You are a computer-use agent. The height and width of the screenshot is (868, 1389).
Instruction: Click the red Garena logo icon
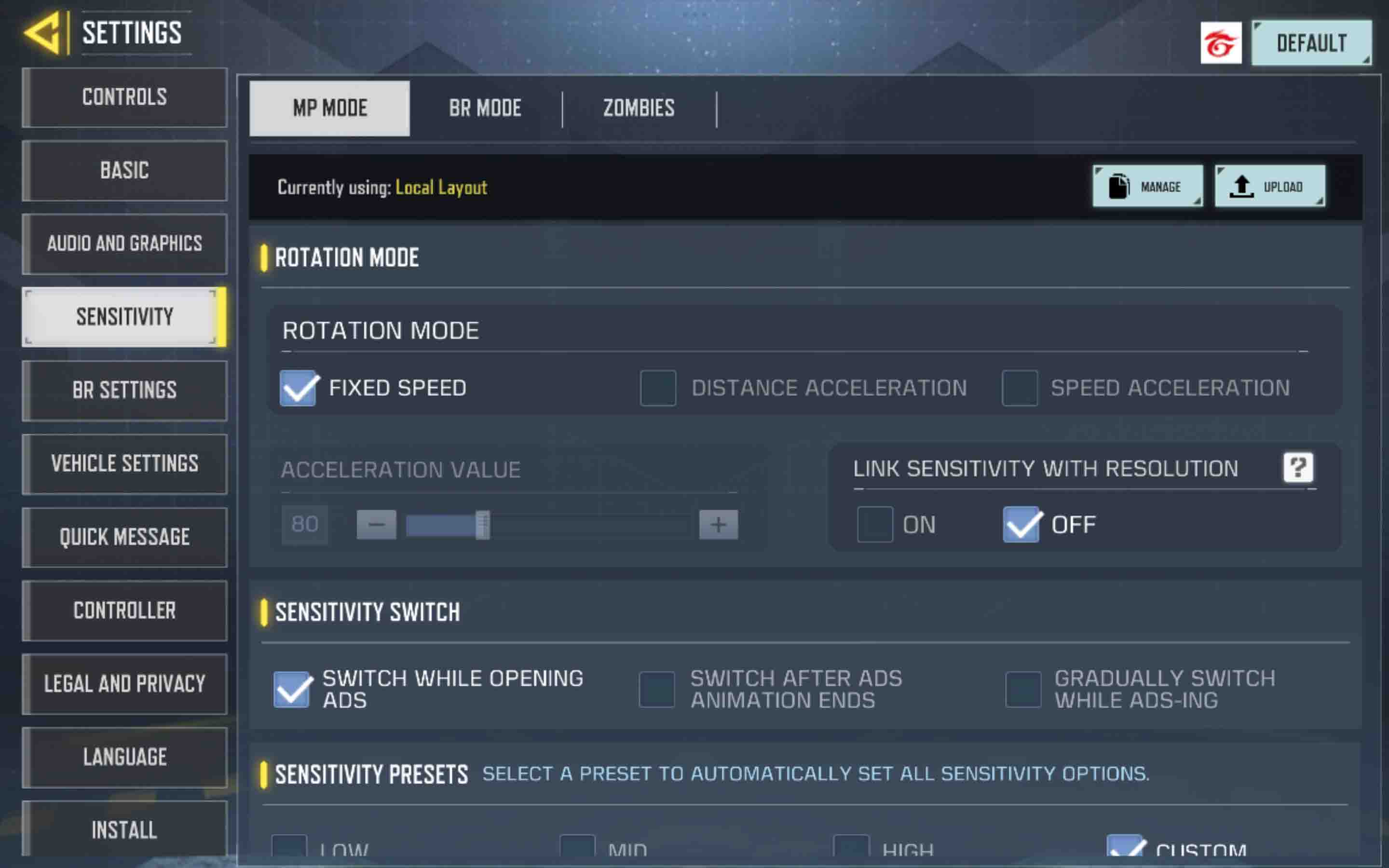click(x=1220, y=43)
